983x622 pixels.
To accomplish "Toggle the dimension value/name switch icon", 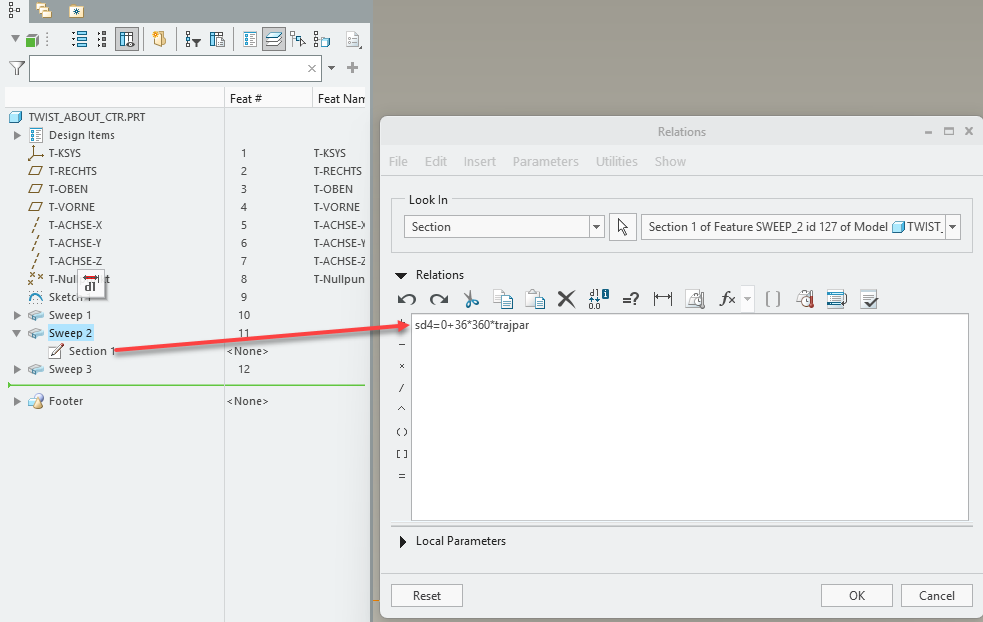I will 599,298.
